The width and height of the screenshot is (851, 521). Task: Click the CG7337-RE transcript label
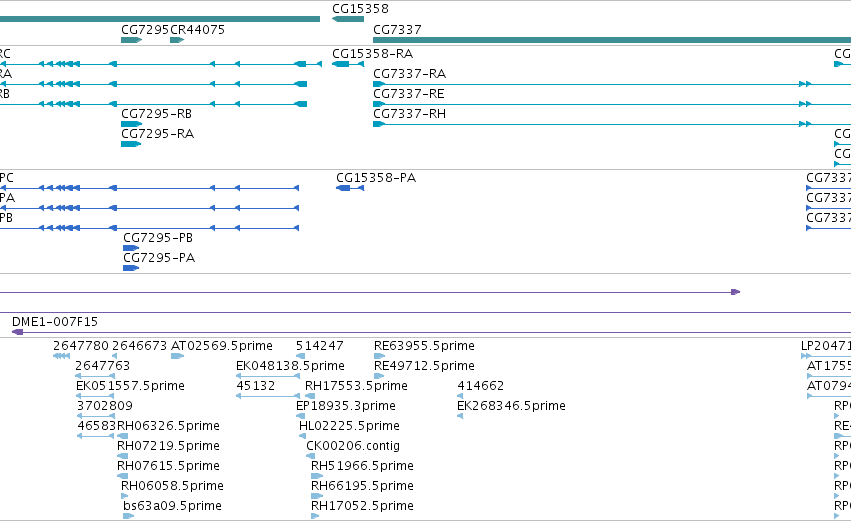pos(409,94)
